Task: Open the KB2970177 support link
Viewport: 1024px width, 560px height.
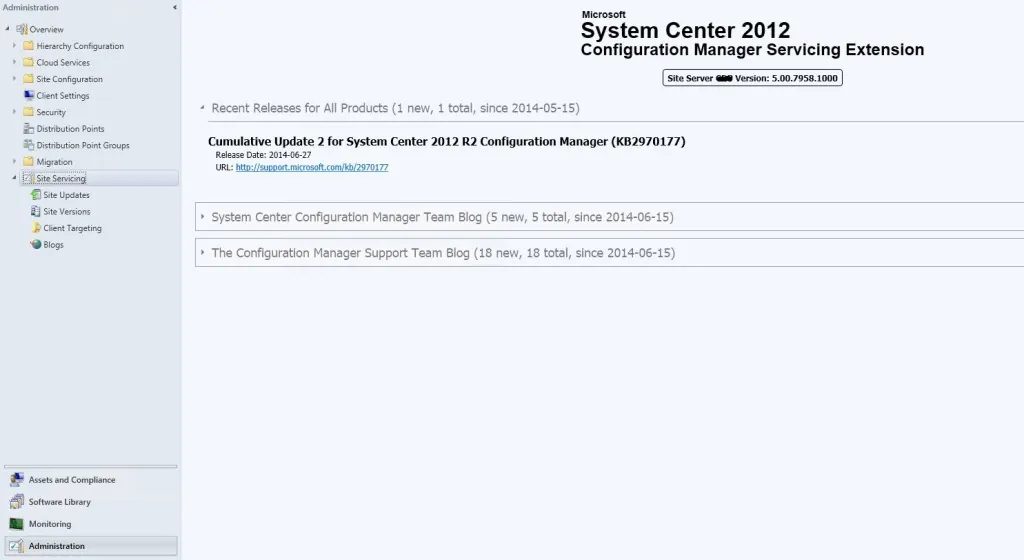Action: (312, 167)
